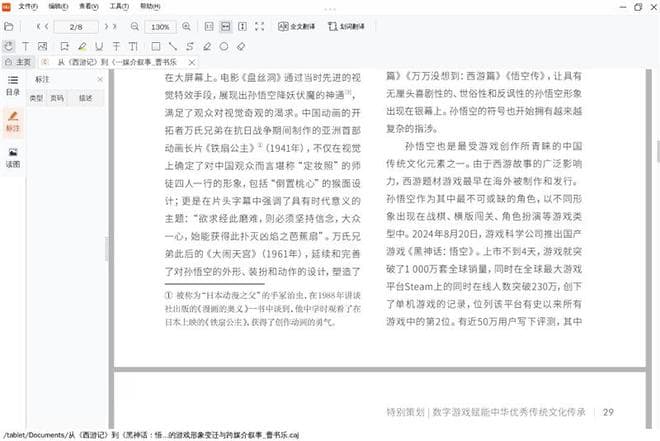This screenshot has height=441, width=660.
Task: Click the zoom in magnifier icon
Action: pyautogui.click(x=187, y=26)
